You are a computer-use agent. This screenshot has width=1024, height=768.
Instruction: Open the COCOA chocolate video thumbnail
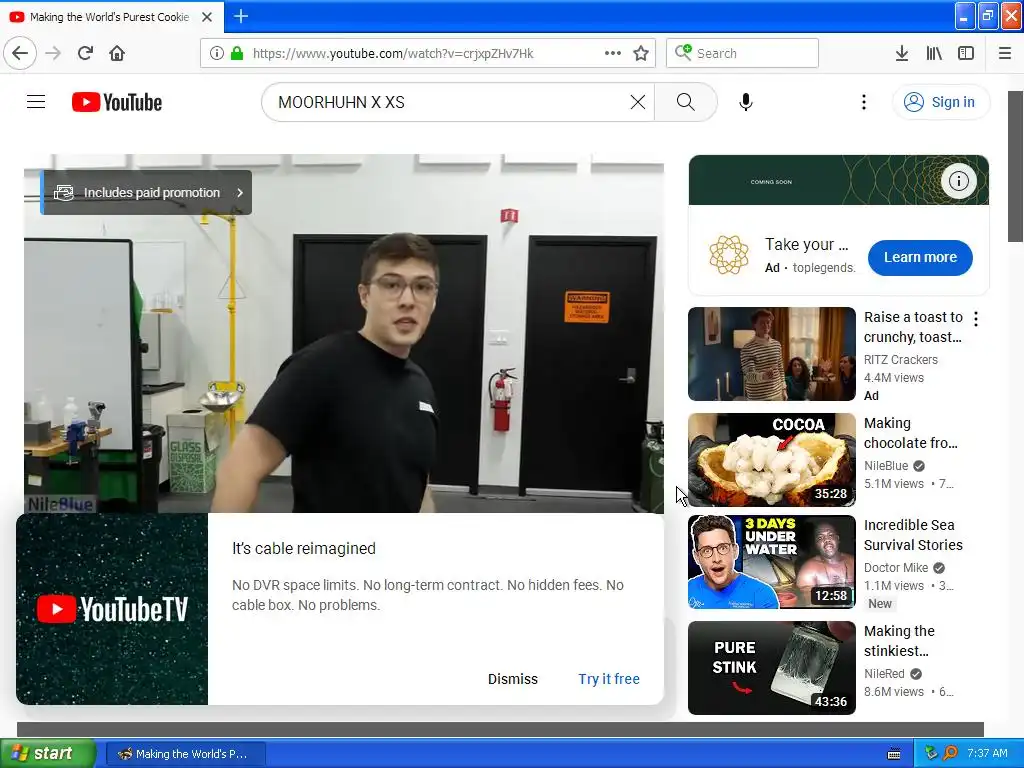pos(771,460)
